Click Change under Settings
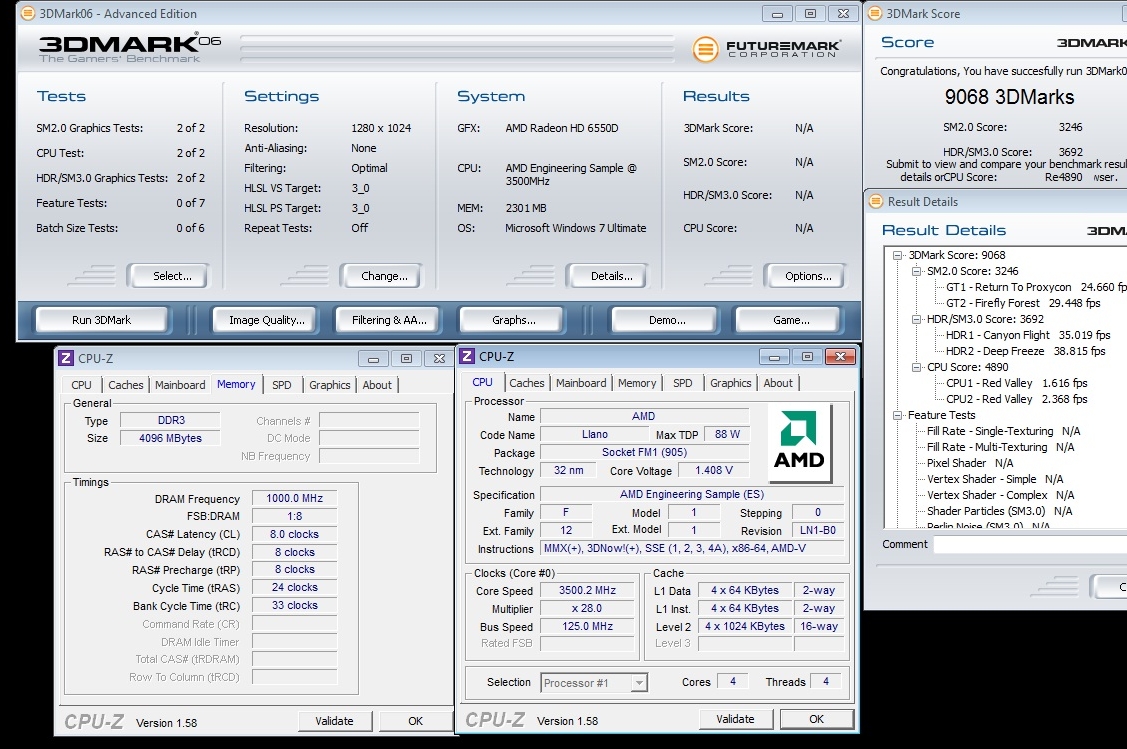Viewport: 1127px width, 749px height. pos(384,276)
